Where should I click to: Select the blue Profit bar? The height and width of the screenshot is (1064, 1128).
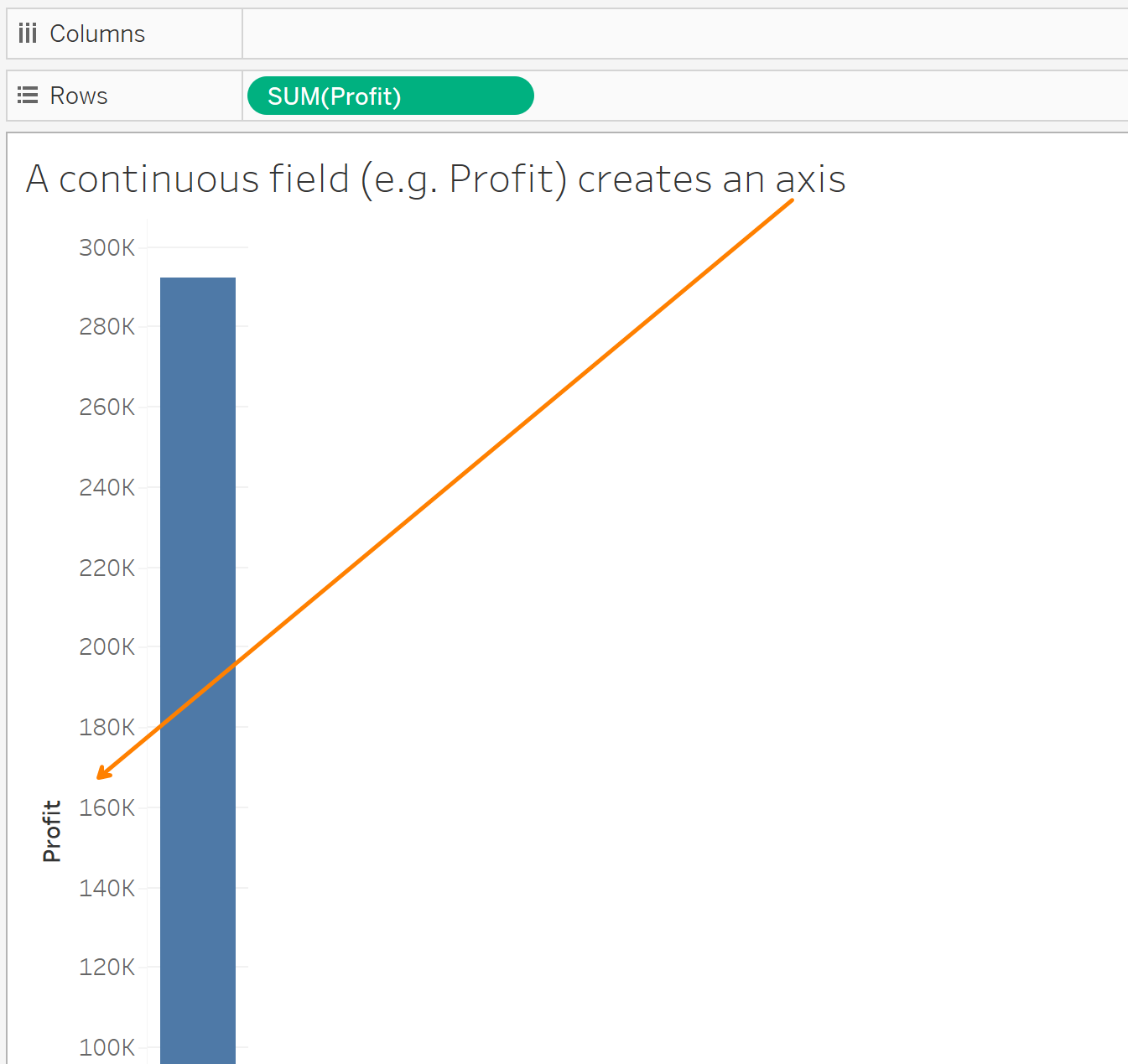point(198,503)
